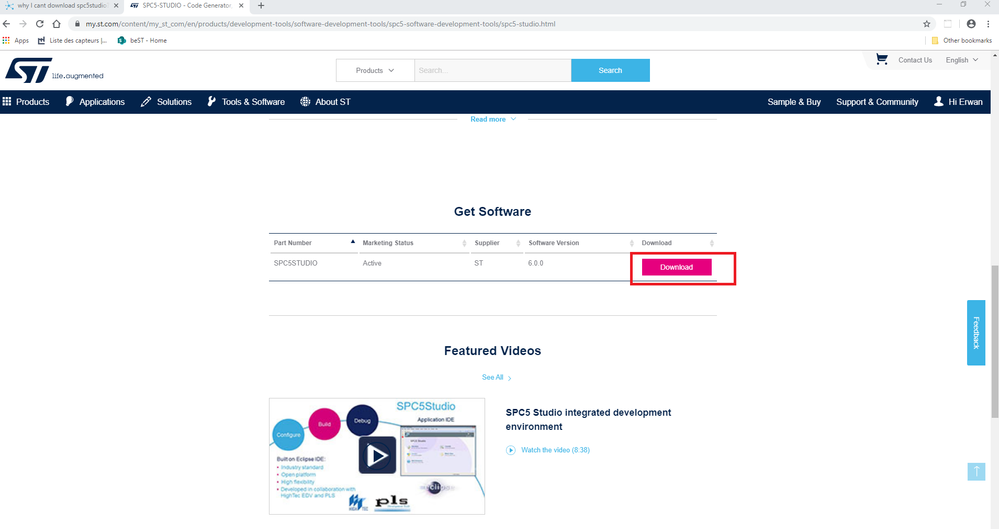
Task: Reload the current page
Action: (x=40, y=24)
